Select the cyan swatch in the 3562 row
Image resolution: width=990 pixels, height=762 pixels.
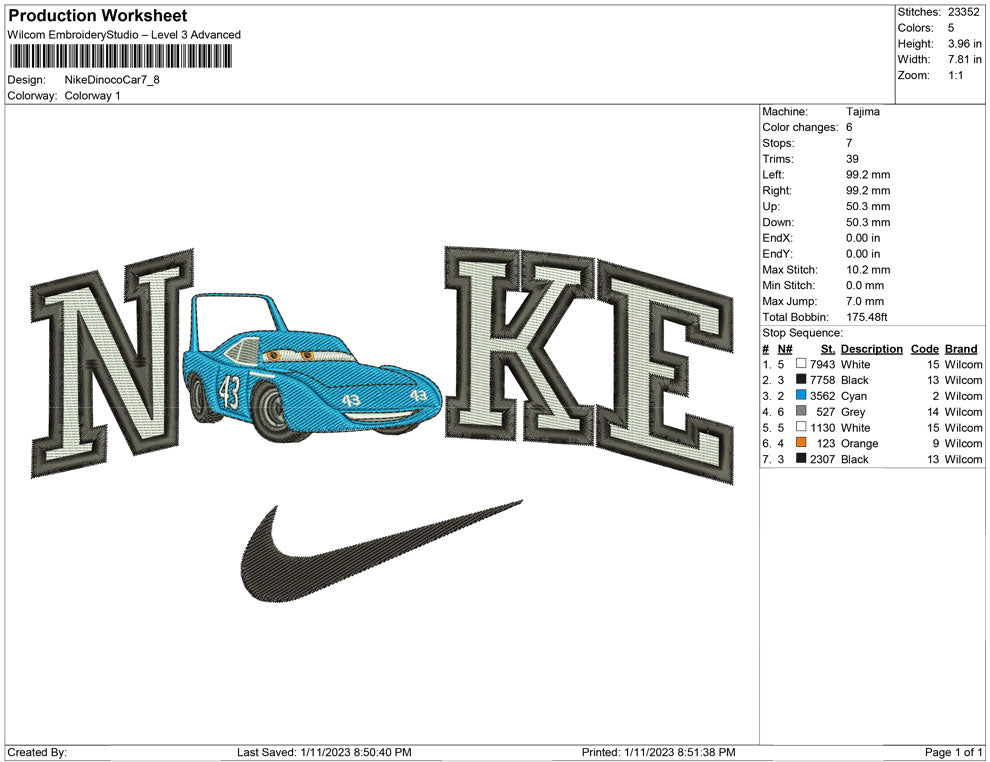[x=801, y=395]
